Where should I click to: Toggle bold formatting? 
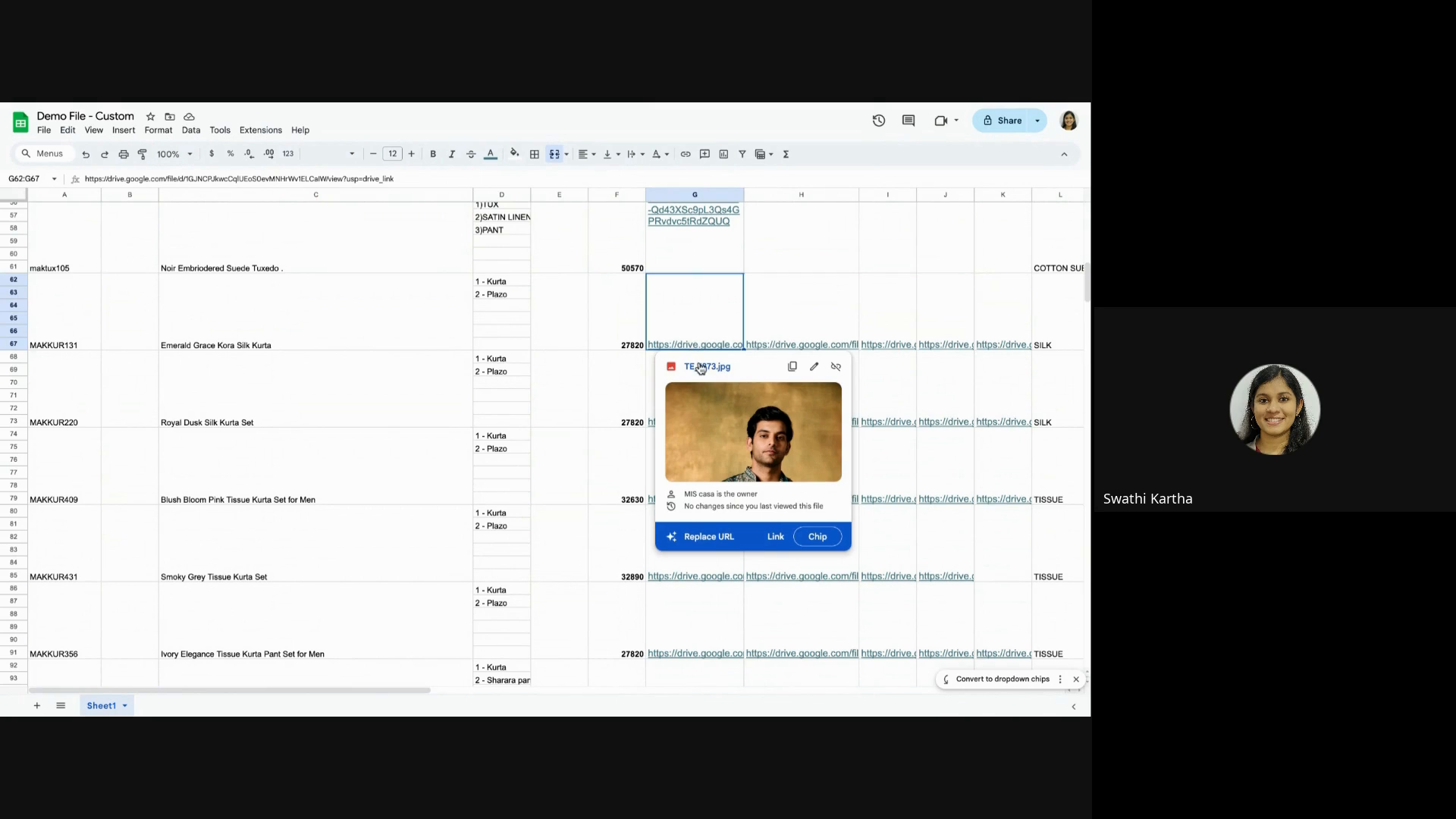(x=432, y=154)
